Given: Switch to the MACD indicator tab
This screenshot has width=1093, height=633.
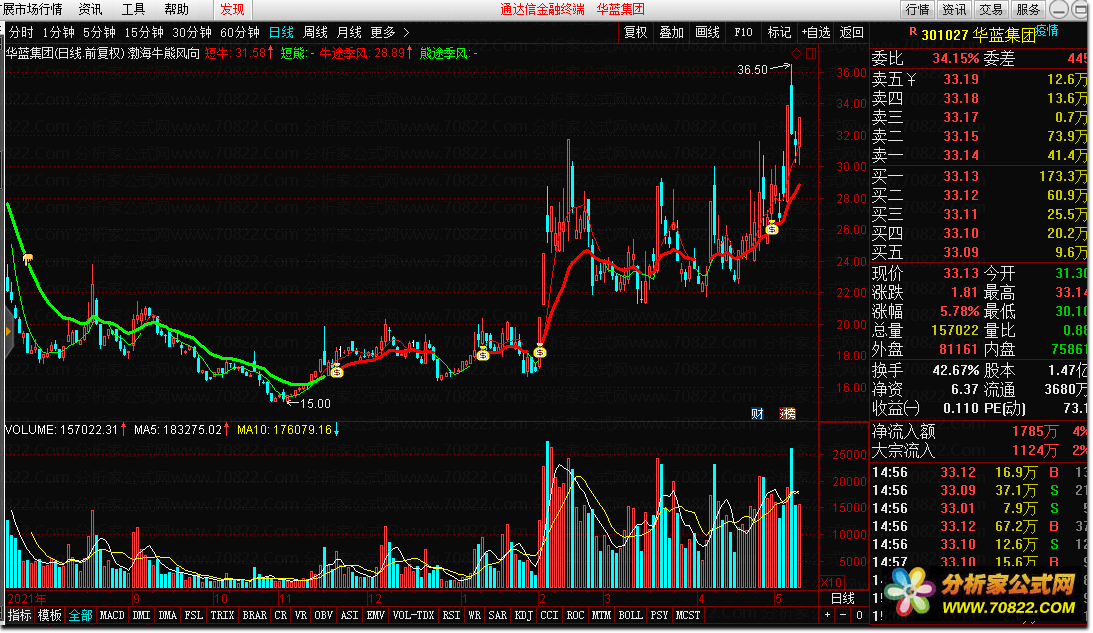Looking at the screenshot, I should pyautogui.click(x=112, y=615).
